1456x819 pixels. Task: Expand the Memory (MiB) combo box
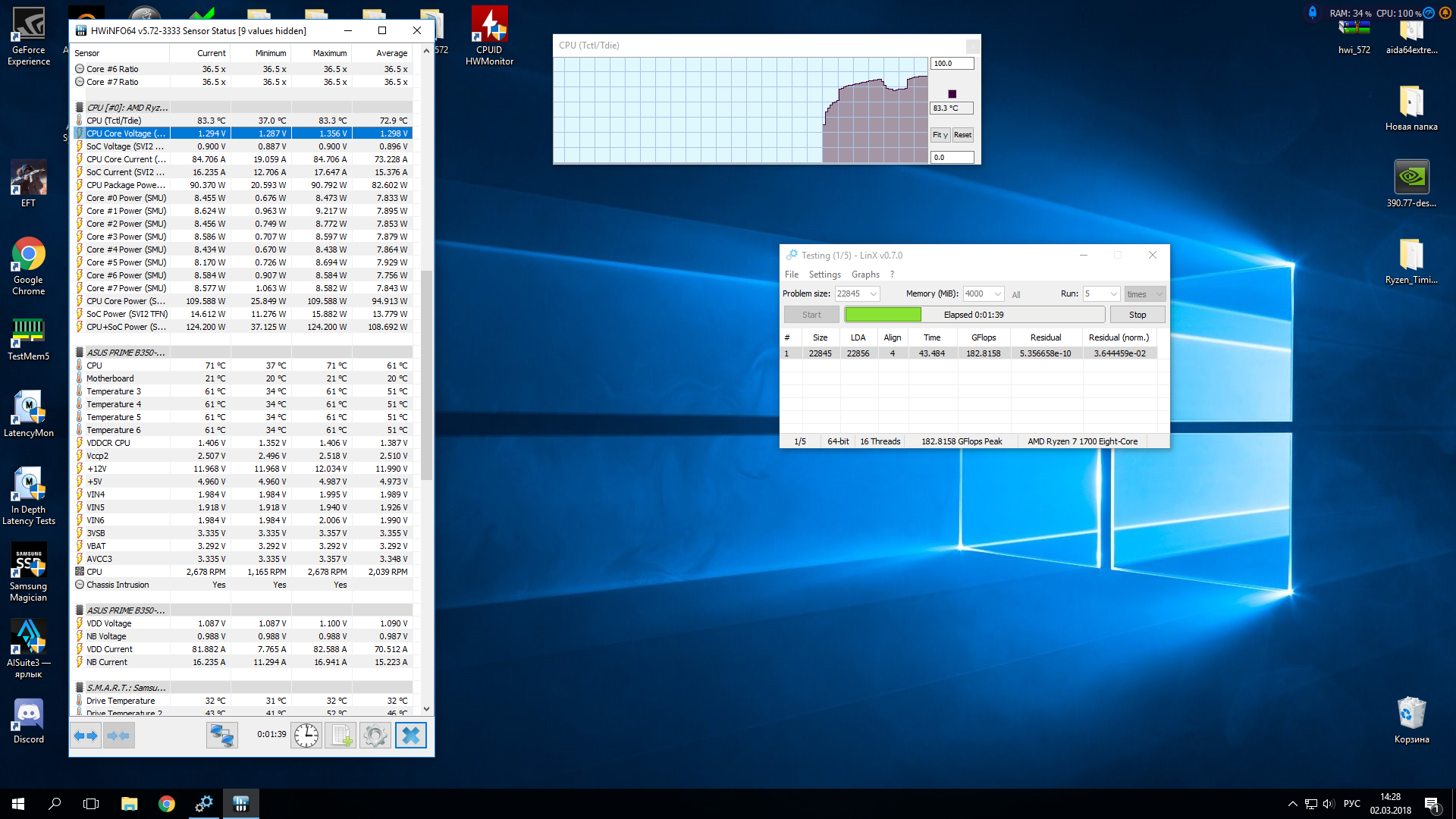[998, 294]
